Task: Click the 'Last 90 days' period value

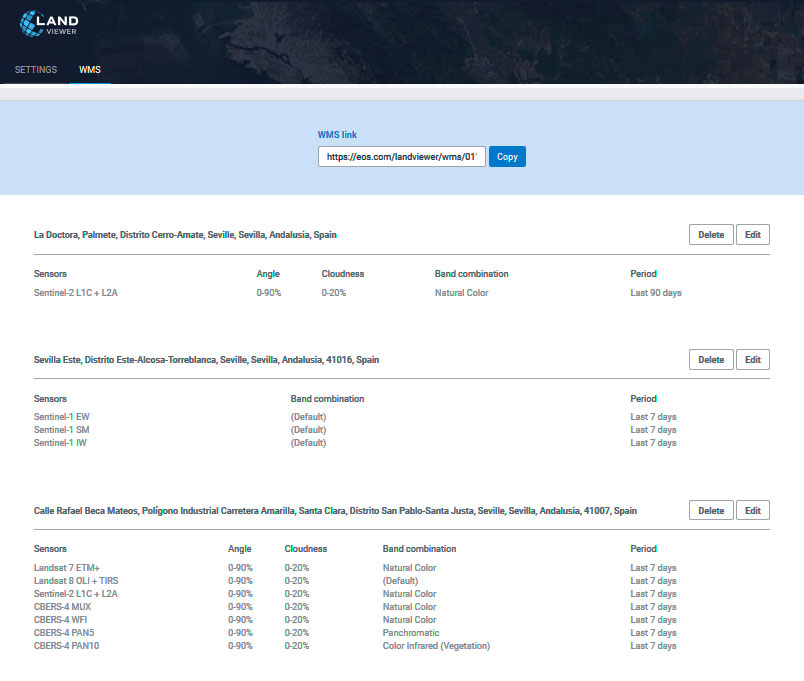Action: [x=656, y=293]
